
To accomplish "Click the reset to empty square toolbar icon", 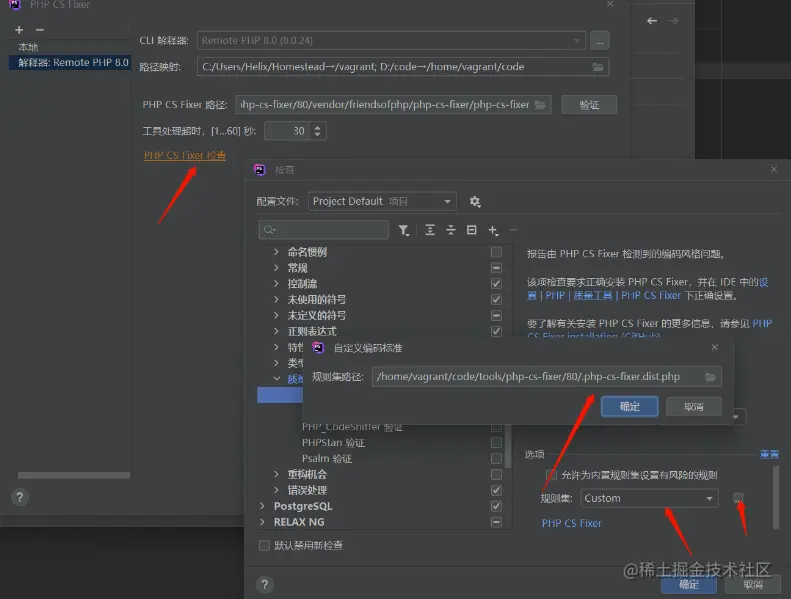I will pyautogui.click(x=471, y=230).
